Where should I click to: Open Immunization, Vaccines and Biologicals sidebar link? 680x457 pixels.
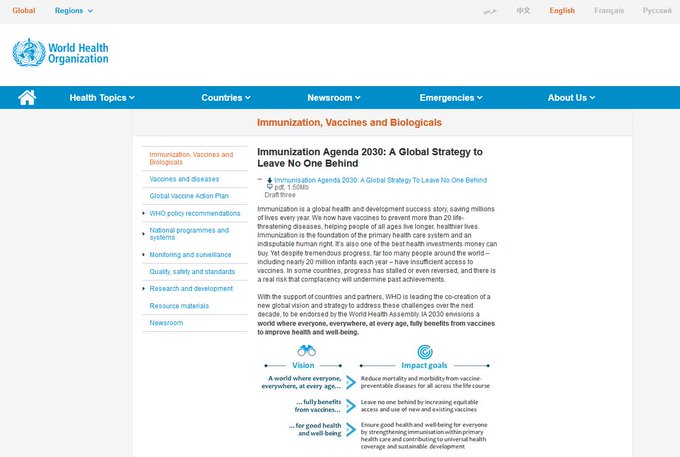point(191,158)
